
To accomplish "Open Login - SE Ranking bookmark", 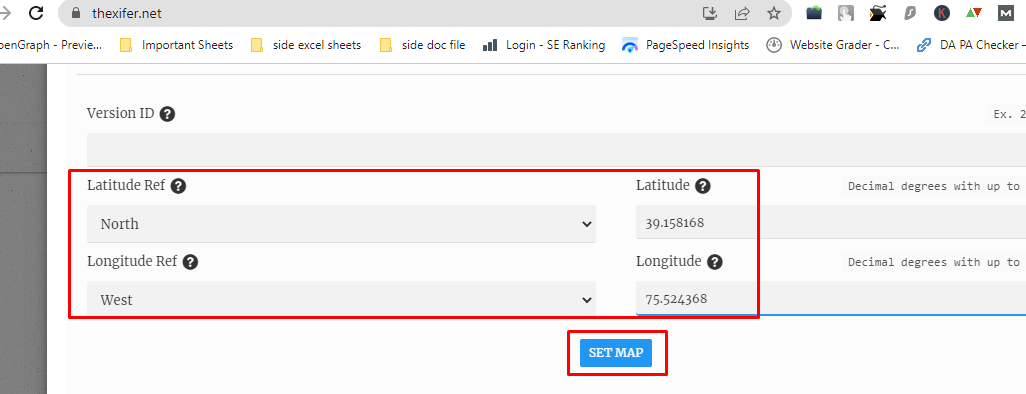I will coord(544,45).
